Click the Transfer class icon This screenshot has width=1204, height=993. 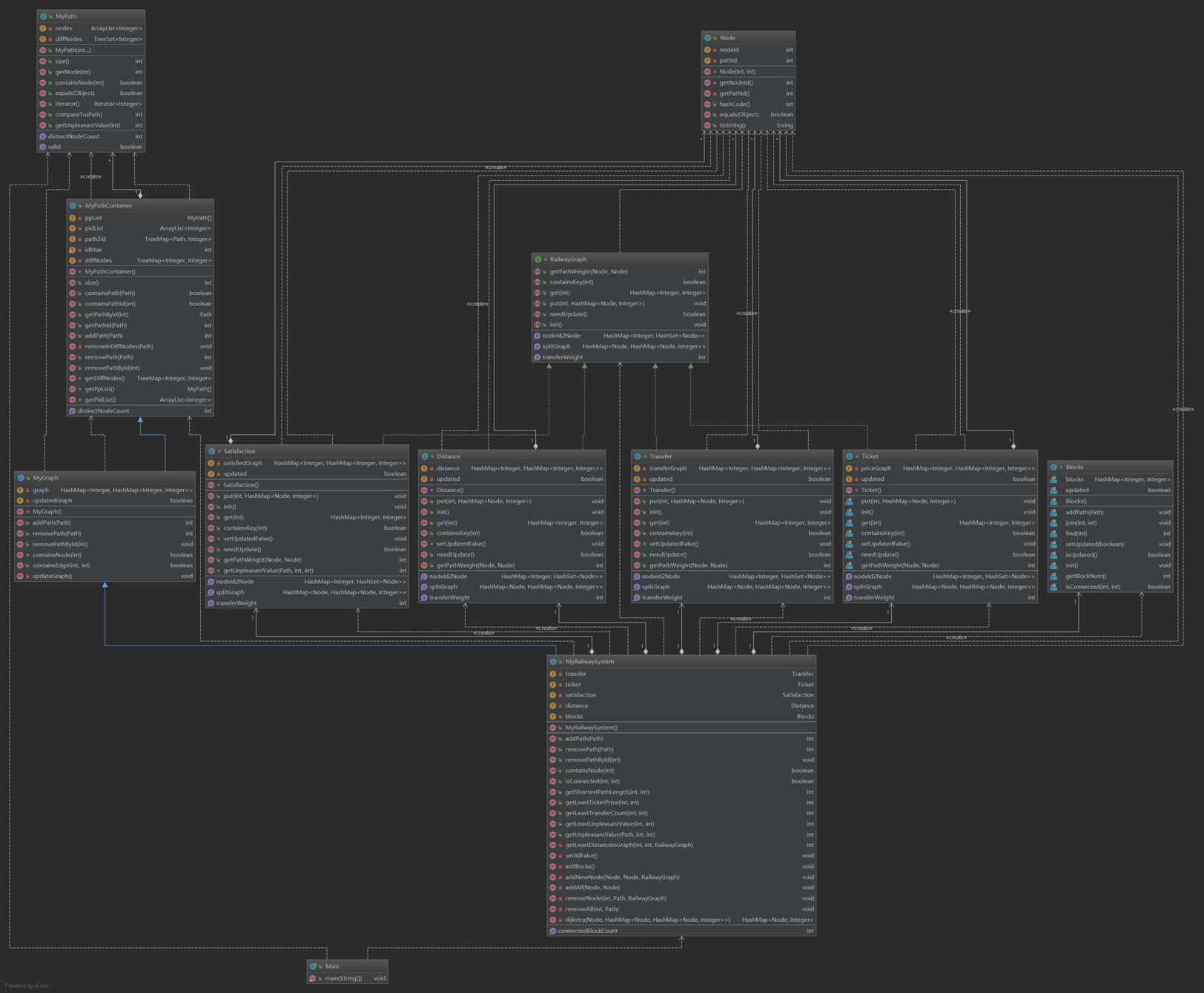coord(638,456)
